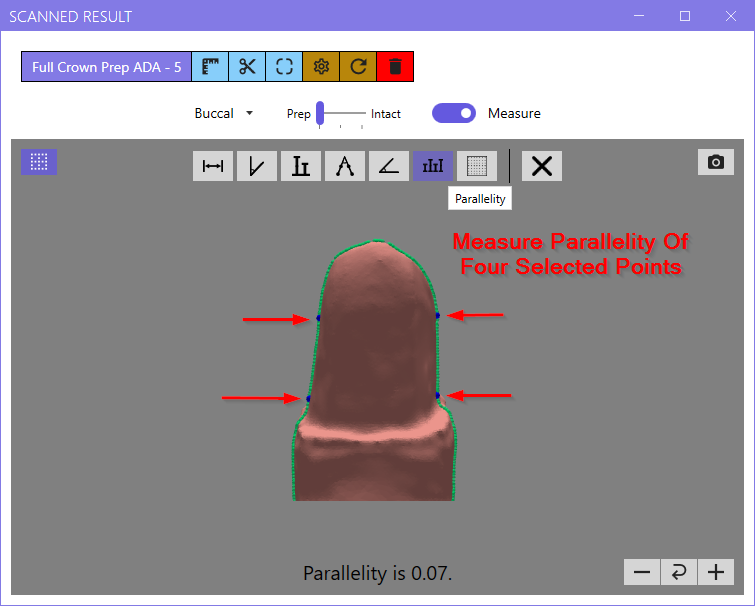Close the SCANNED RESULT window
This screenshot has height=606, width=755.
tap(730, 16)
